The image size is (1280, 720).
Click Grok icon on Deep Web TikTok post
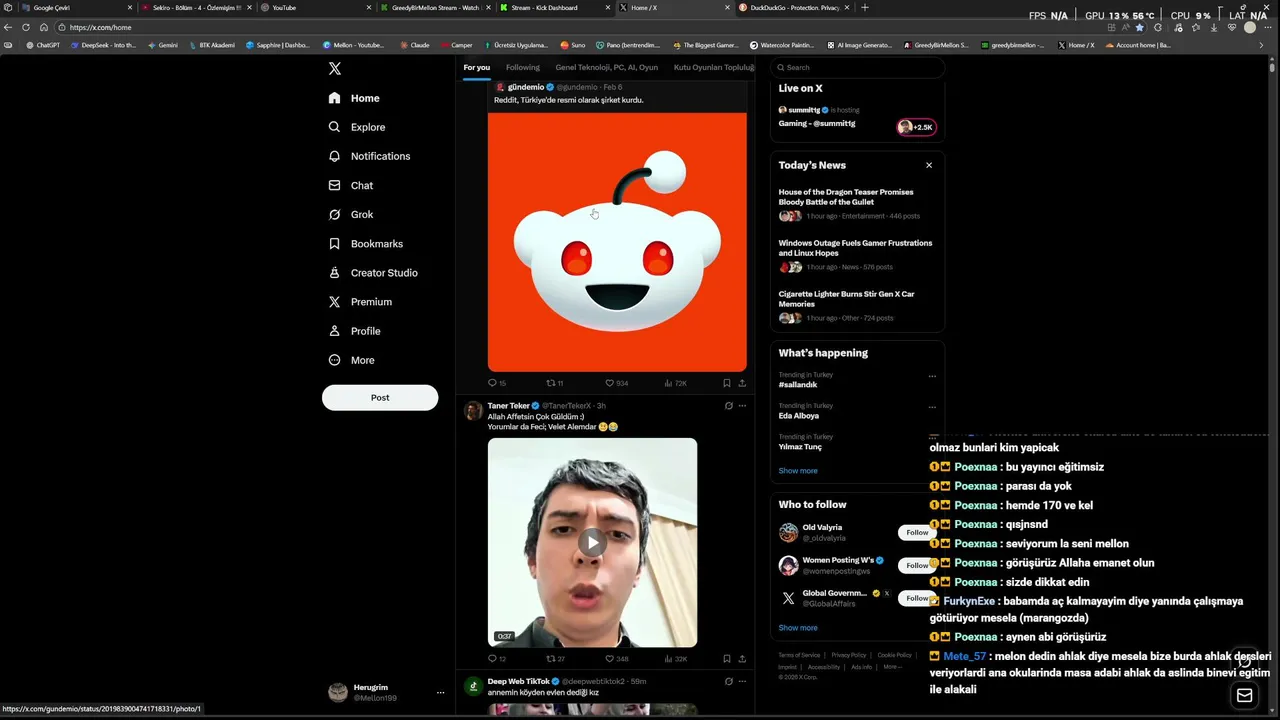pos(728,682)
